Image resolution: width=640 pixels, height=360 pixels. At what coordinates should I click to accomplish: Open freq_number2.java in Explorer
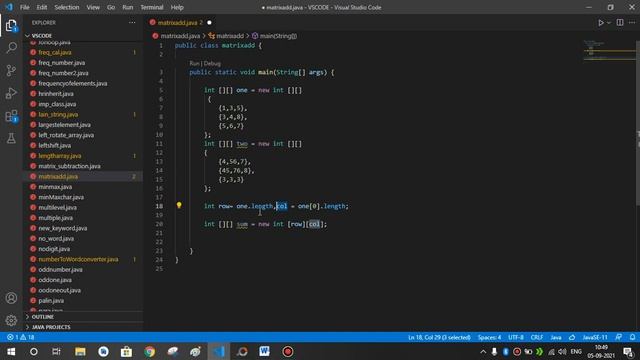[x=63, y=73]
